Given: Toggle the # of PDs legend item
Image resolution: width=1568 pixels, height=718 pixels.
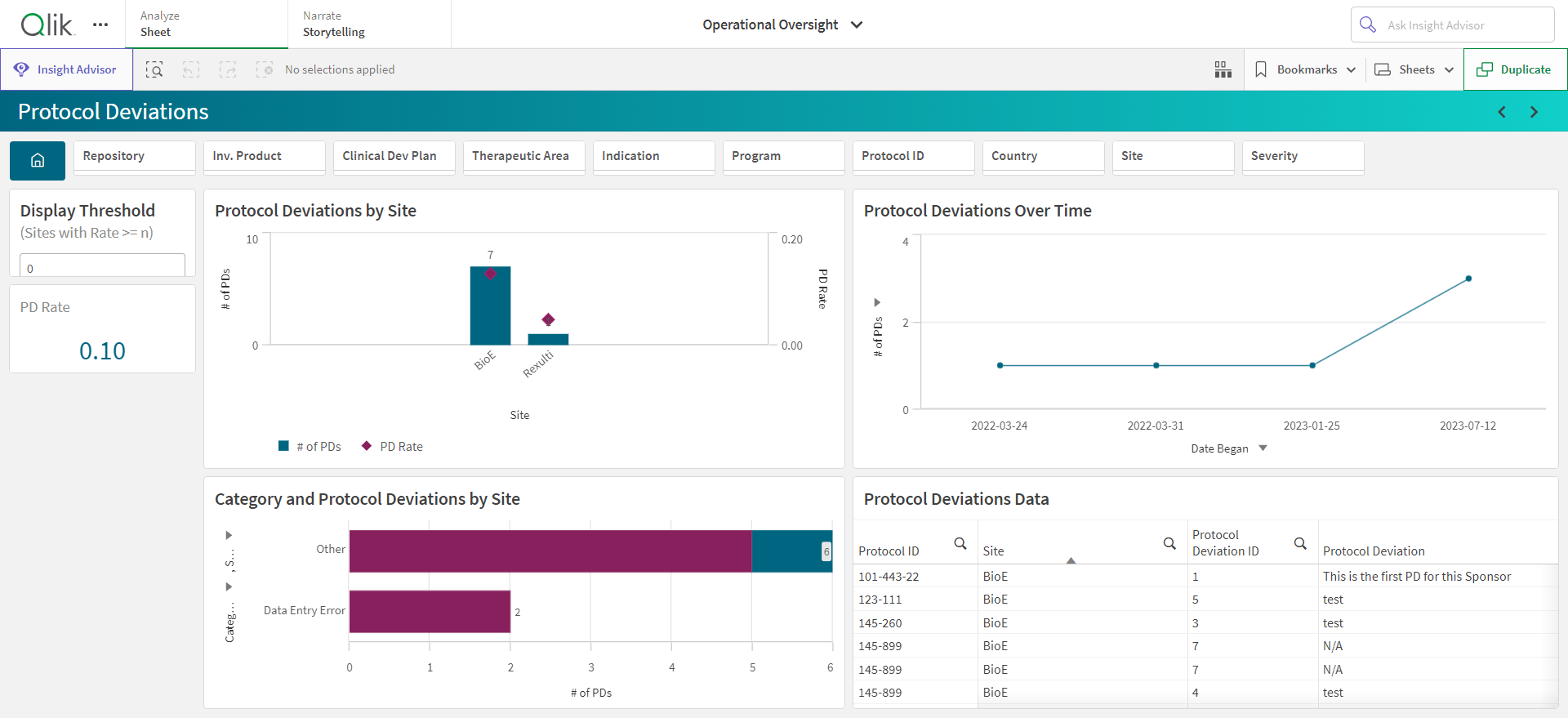Looking at the screenshot, I should click(310, 446).
